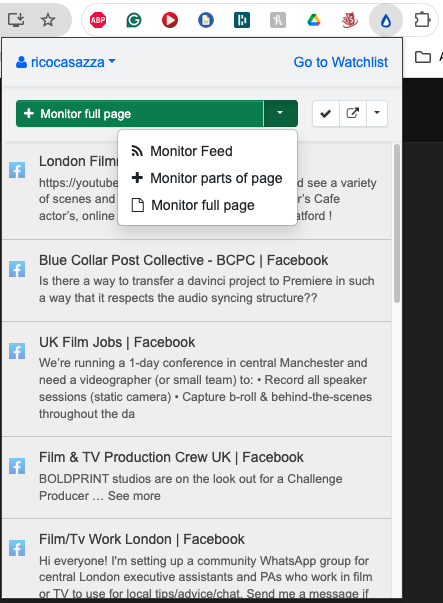Screen dimensions: 443x603
Task: Select Monitor full page in dropdown menu
Action: [207, 205]
